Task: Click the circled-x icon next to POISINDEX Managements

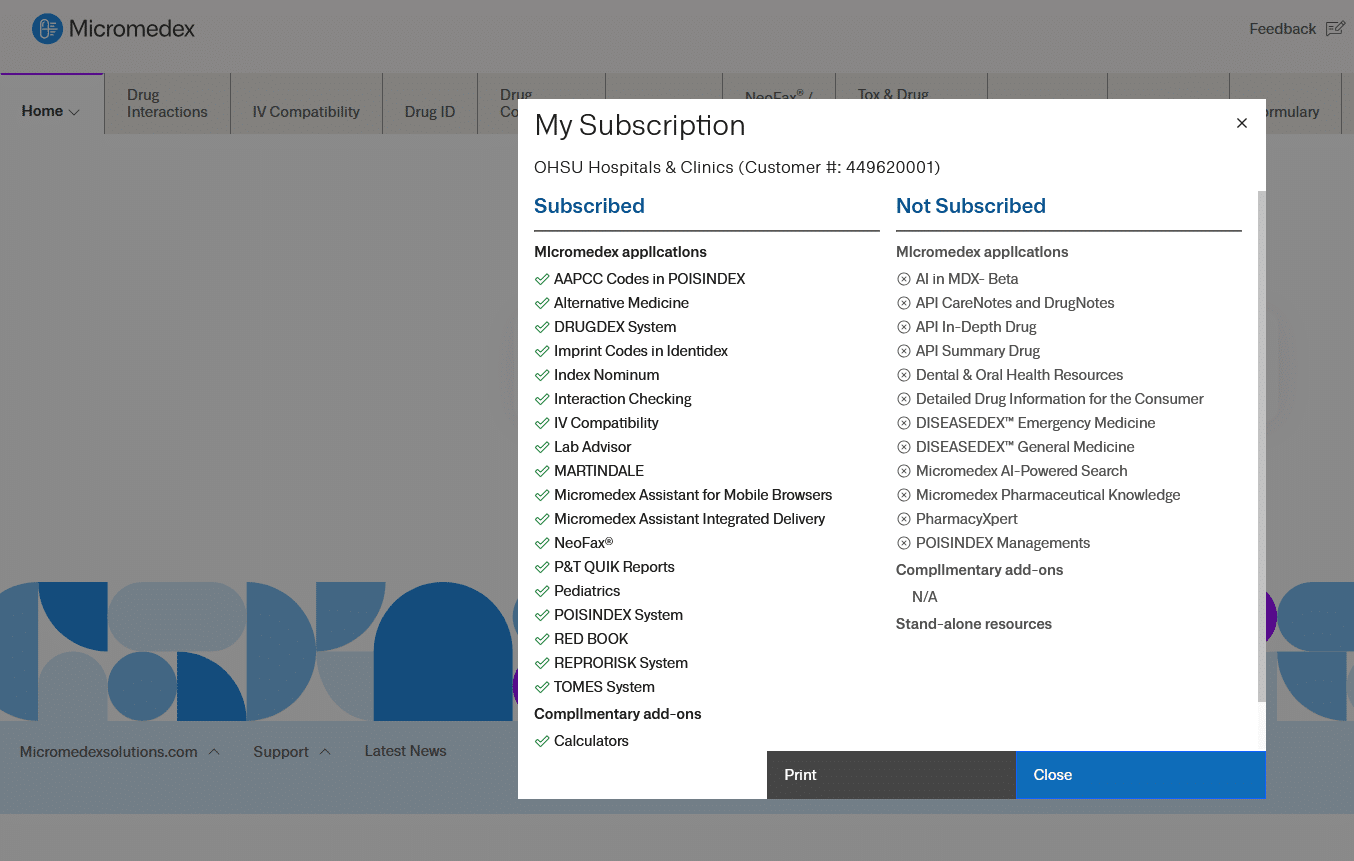Action: (904, 543)
